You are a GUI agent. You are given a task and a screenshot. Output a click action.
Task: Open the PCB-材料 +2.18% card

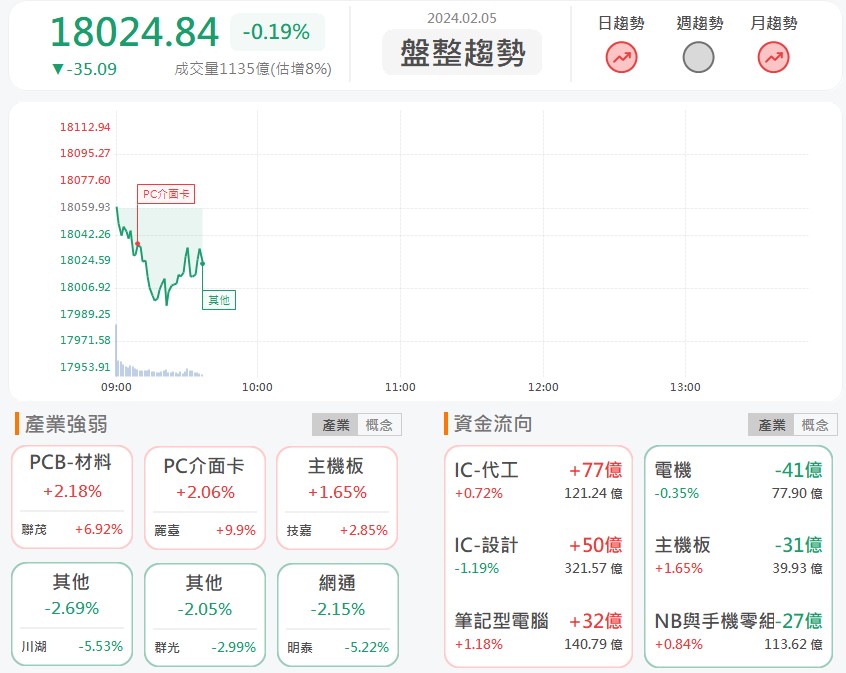click(x=72, y=497)
